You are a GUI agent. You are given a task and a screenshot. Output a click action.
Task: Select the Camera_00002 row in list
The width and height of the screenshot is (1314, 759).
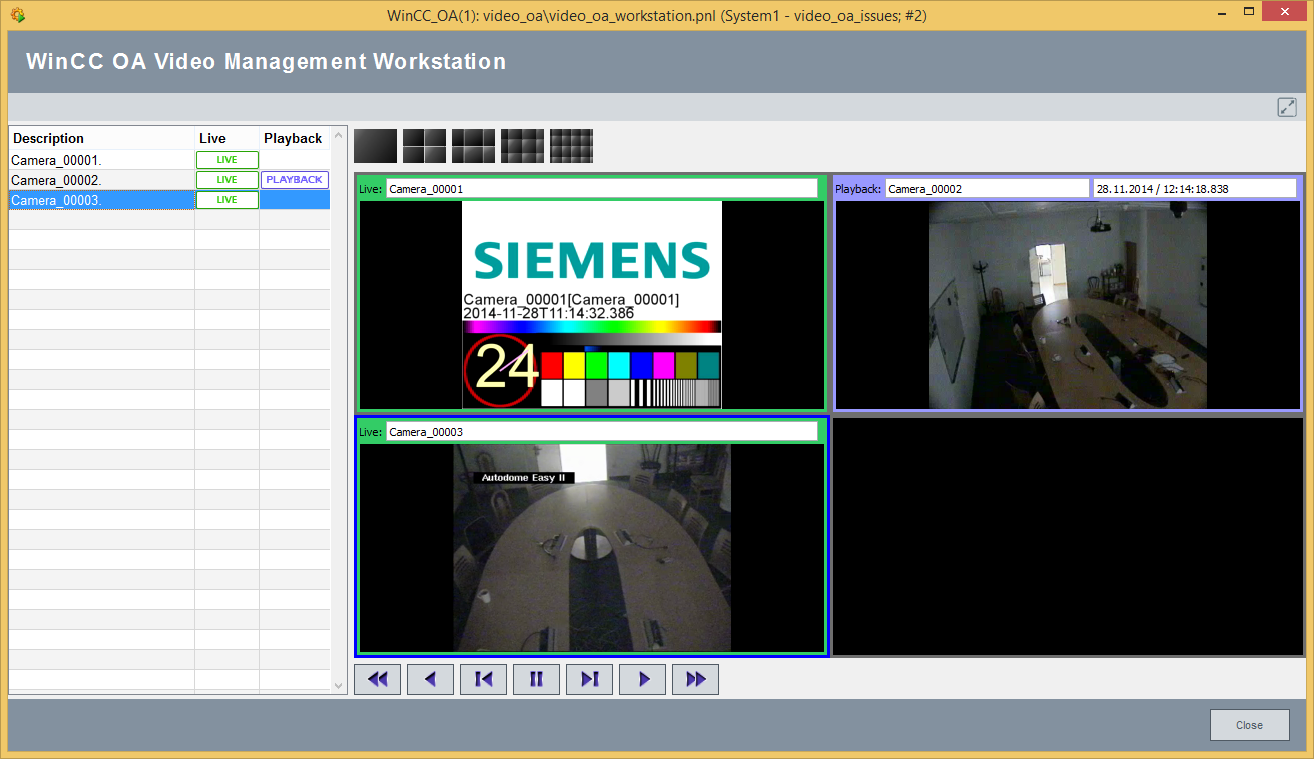click(x=100, y=180)
